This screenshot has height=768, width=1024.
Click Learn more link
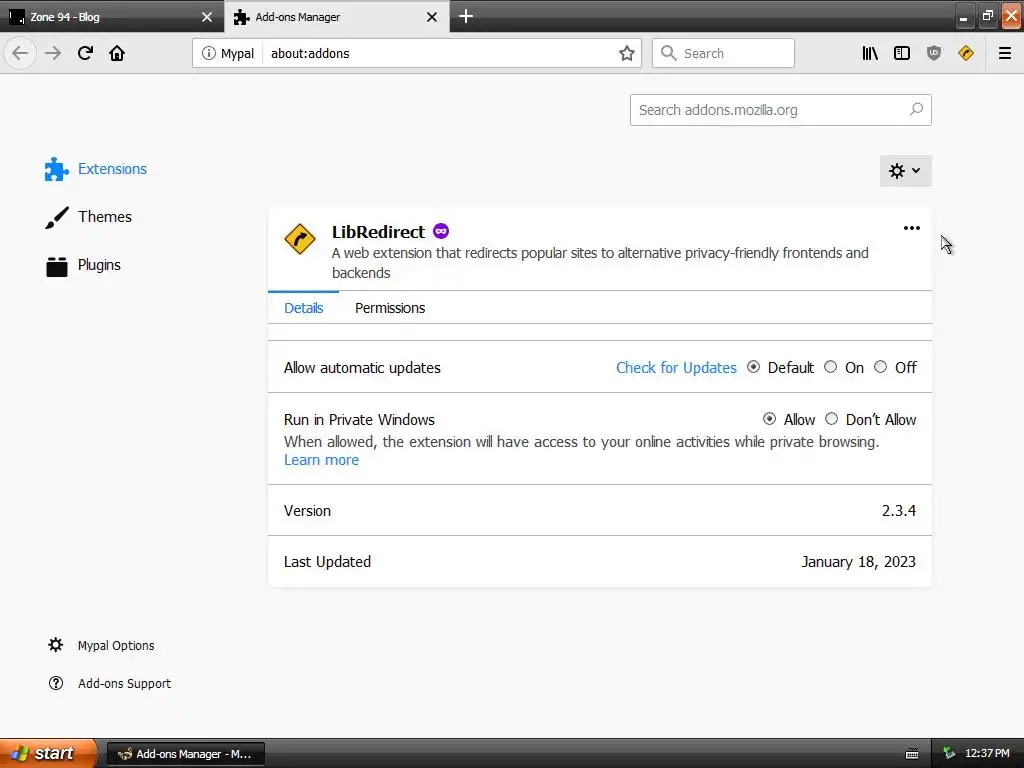point(321,460)
